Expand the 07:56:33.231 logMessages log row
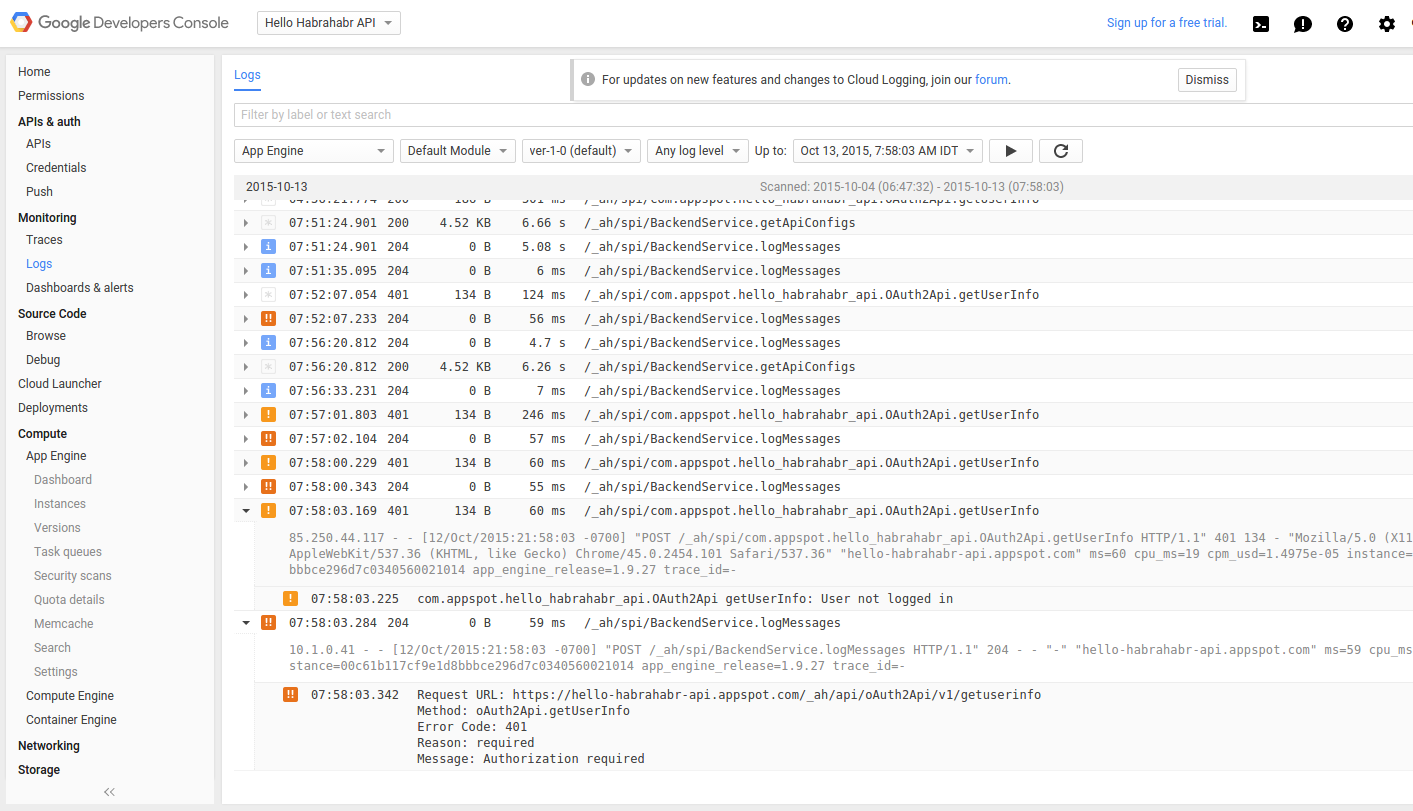Viewport: 1413px width, 811px height. 246,391
